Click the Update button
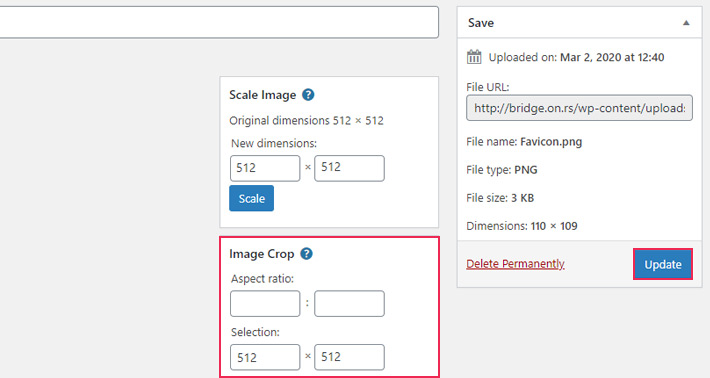Viewport: 710px width, 378px height. (x=663, y=264)
